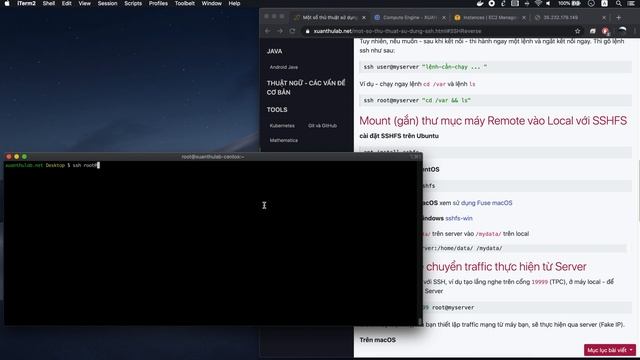
Task: Open the Window menu
Action: tap(211, 4)
